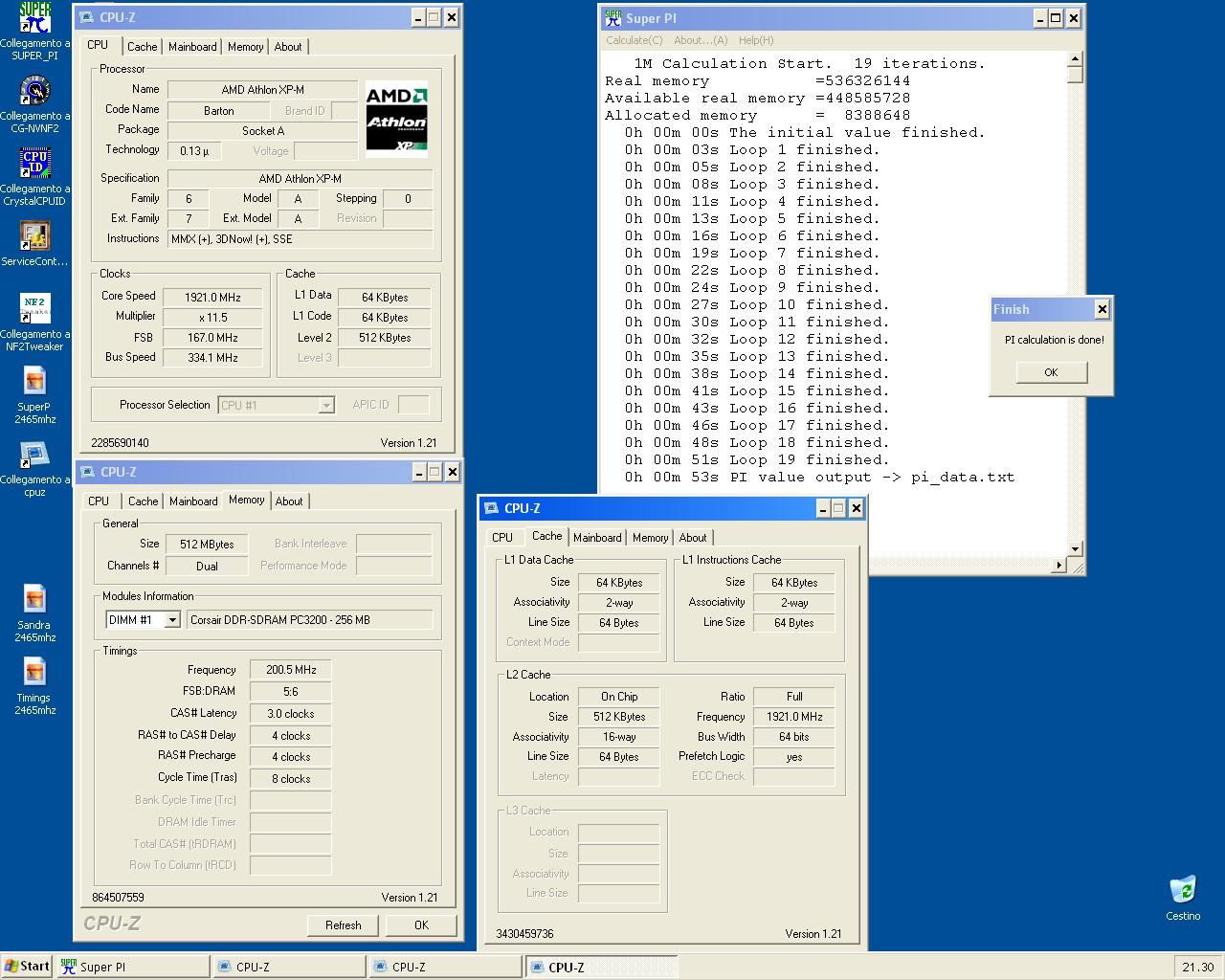
Task: Open the Processor Selection dropdown
Action: coord(326,406)
